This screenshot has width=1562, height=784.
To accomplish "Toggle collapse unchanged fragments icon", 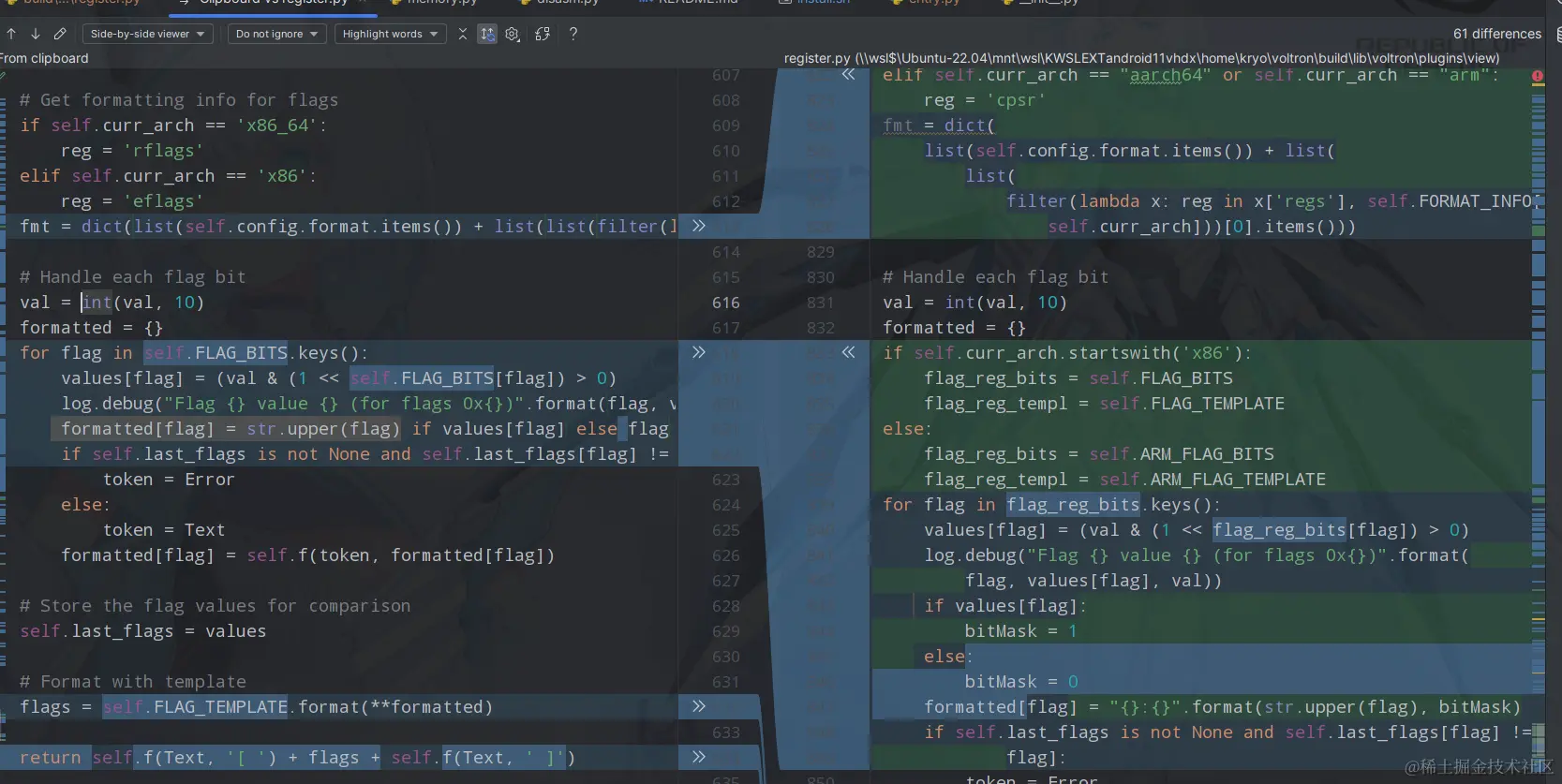I will click(x=462, y=34).
